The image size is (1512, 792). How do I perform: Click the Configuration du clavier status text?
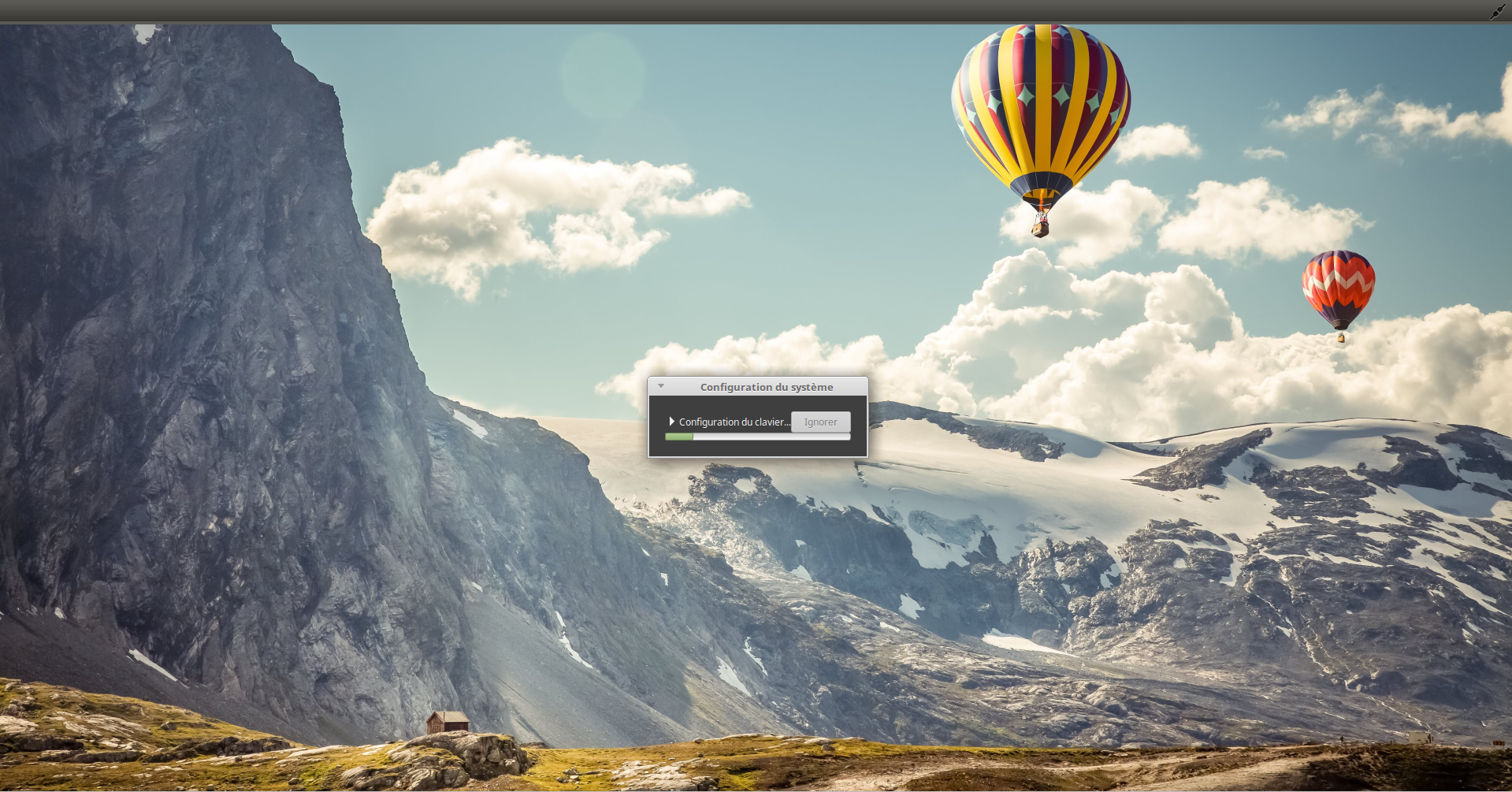click(734, 422)
